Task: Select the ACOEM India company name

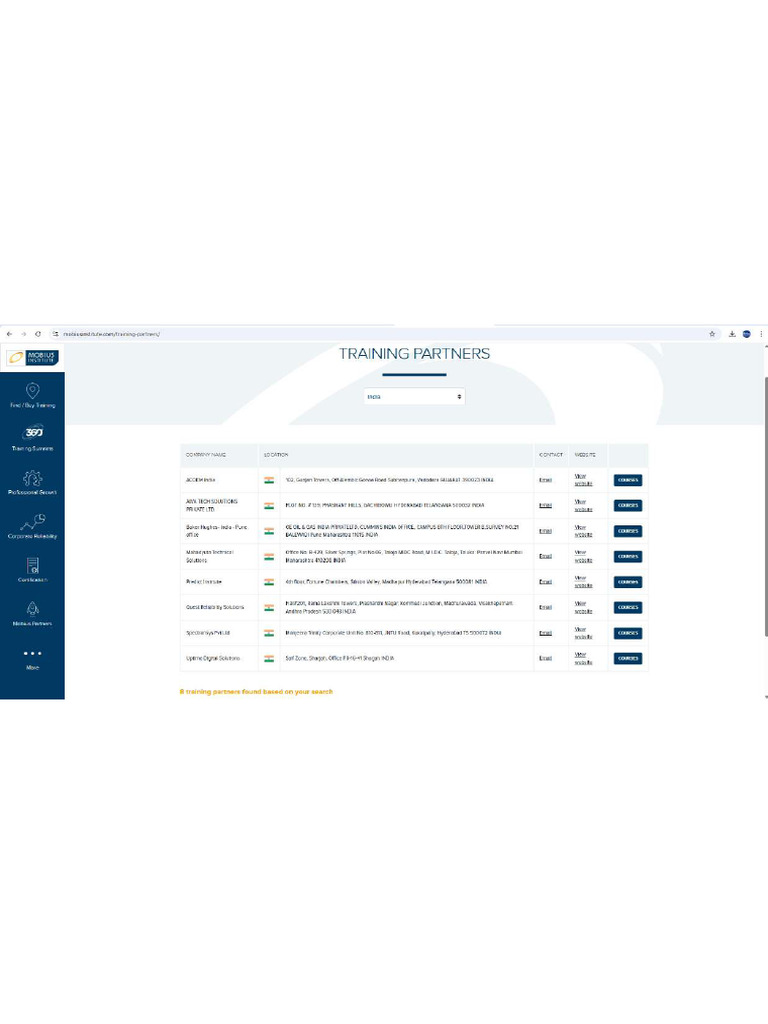Action: tap(200, 480)
